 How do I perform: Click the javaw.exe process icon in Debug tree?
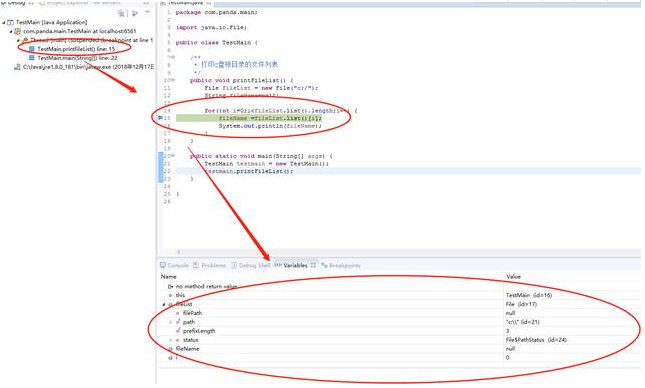tap(17, 67)
